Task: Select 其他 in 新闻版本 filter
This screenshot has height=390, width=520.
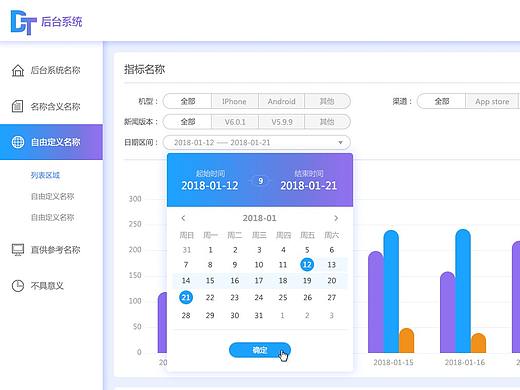Action: click(327, 122)
